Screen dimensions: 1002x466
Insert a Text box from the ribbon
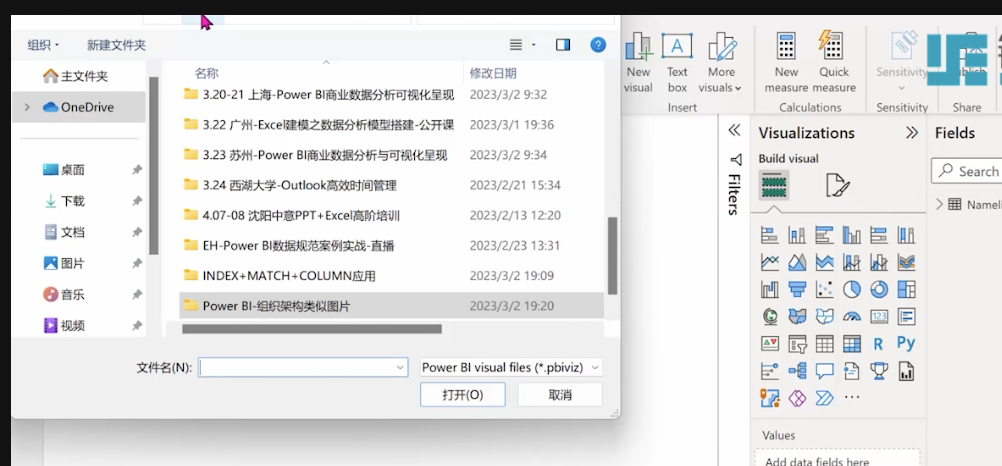tap(677, 63)
